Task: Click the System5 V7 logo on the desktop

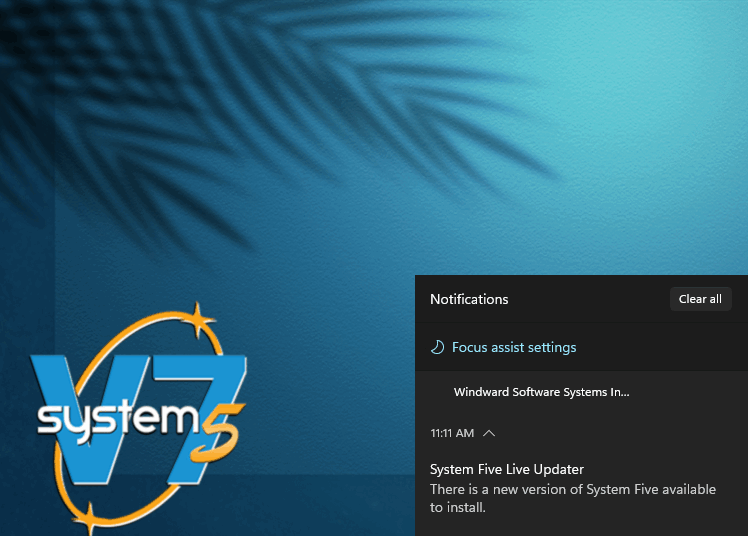Action: [138, 417]
